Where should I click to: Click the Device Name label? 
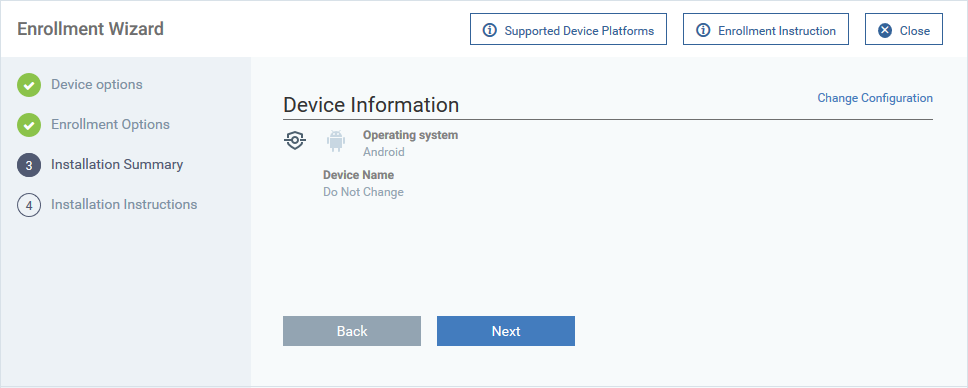(358, 175)
